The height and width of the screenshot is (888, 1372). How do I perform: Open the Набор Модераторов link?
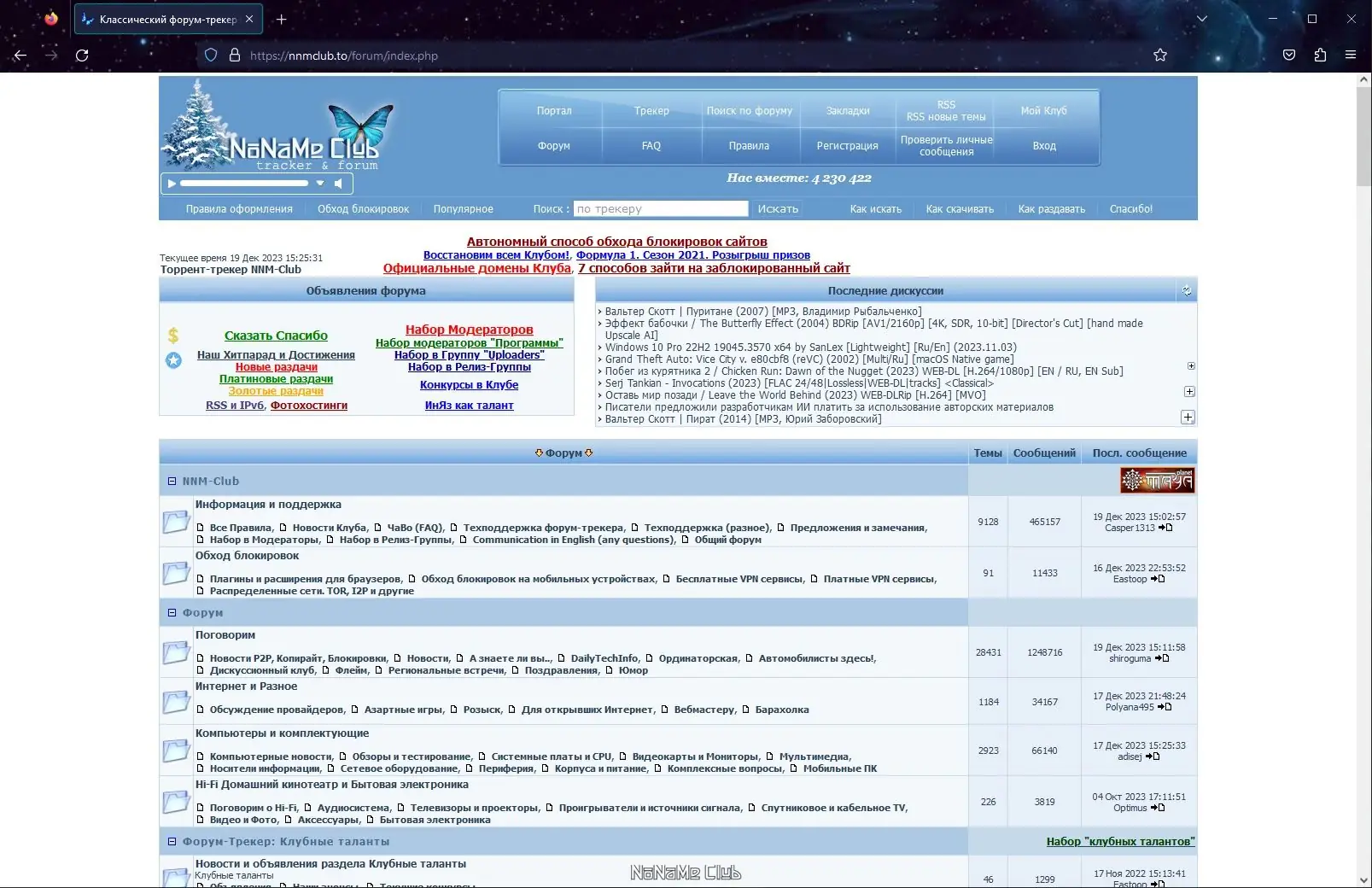pos(469,329)
